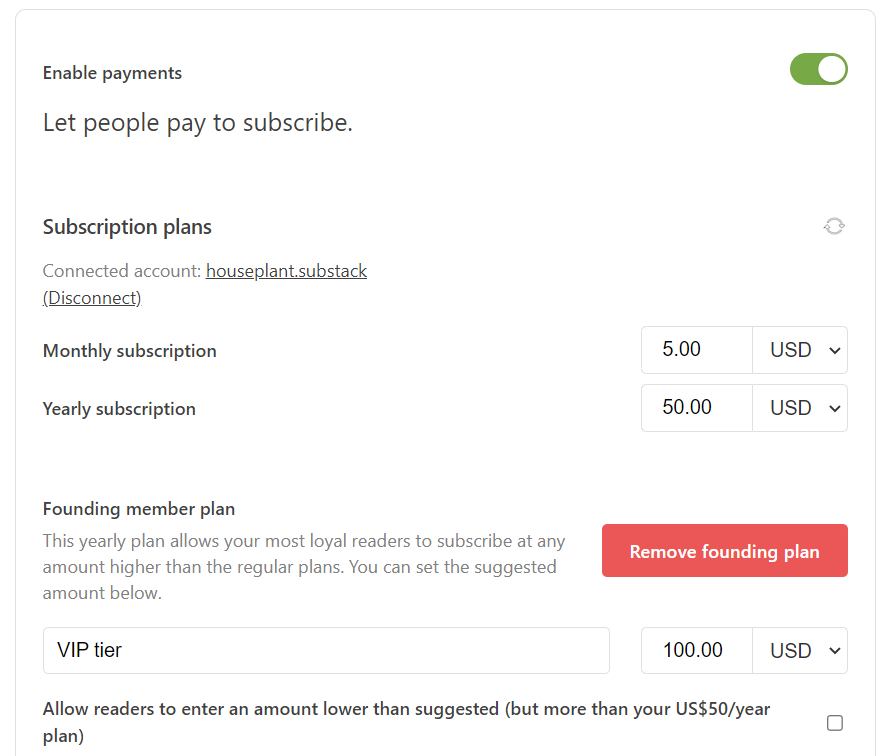Viewport: 888px width, 756px height.
Task: Click the founding plan suggested amount field
Action: (696, 650)
